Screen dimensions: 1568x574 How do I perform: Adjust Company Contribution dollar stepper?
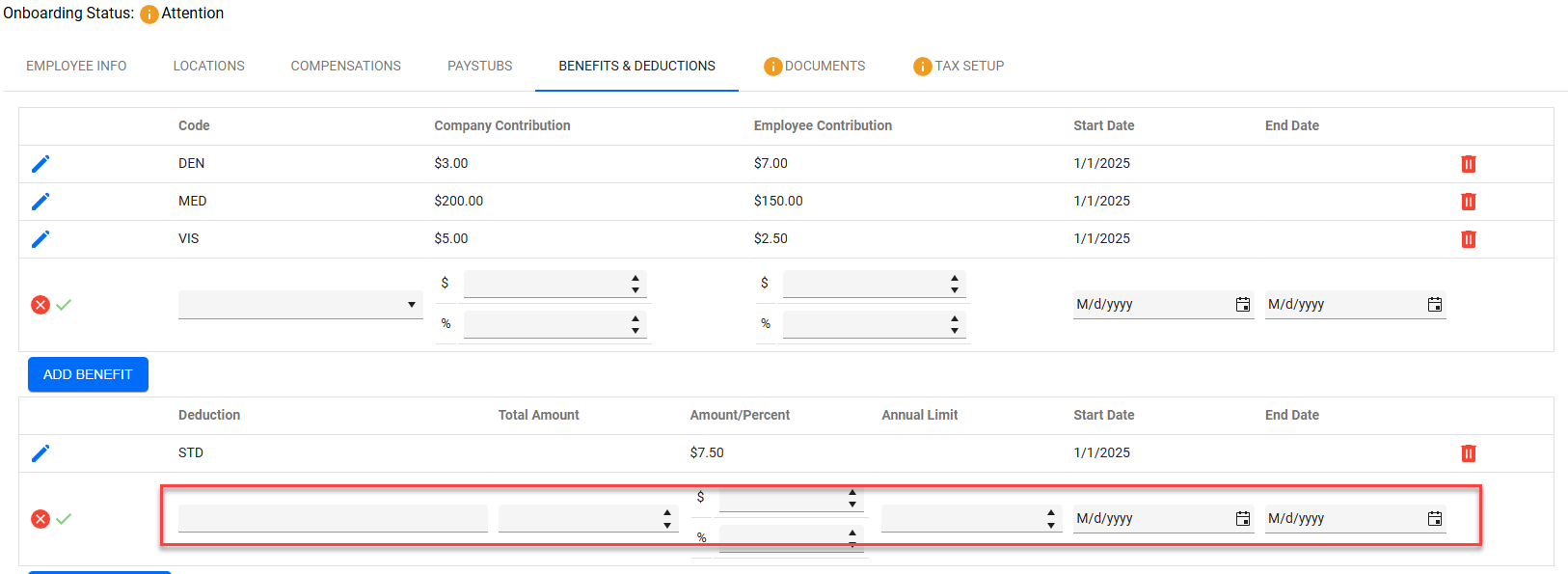(x=635, y=284)
